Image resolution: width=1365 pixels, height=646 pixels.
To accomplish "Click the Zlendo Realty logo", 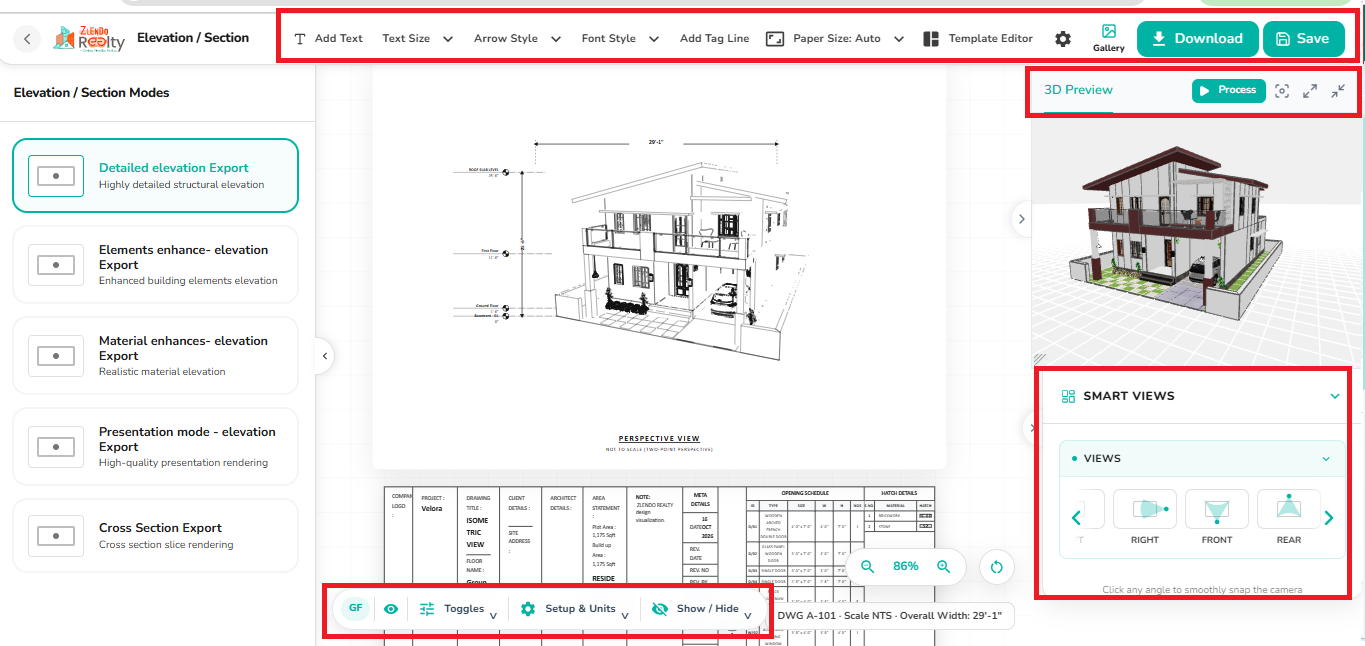I will [x=90, y=39].
